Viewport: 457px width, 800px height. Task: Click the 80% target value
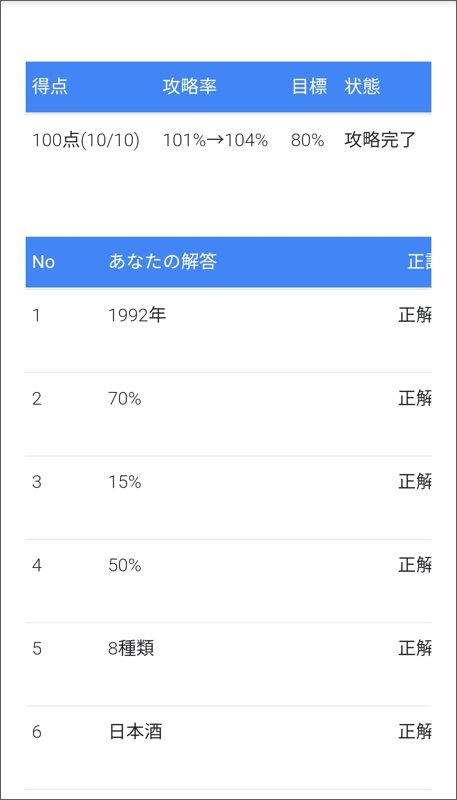coord(308,140)
